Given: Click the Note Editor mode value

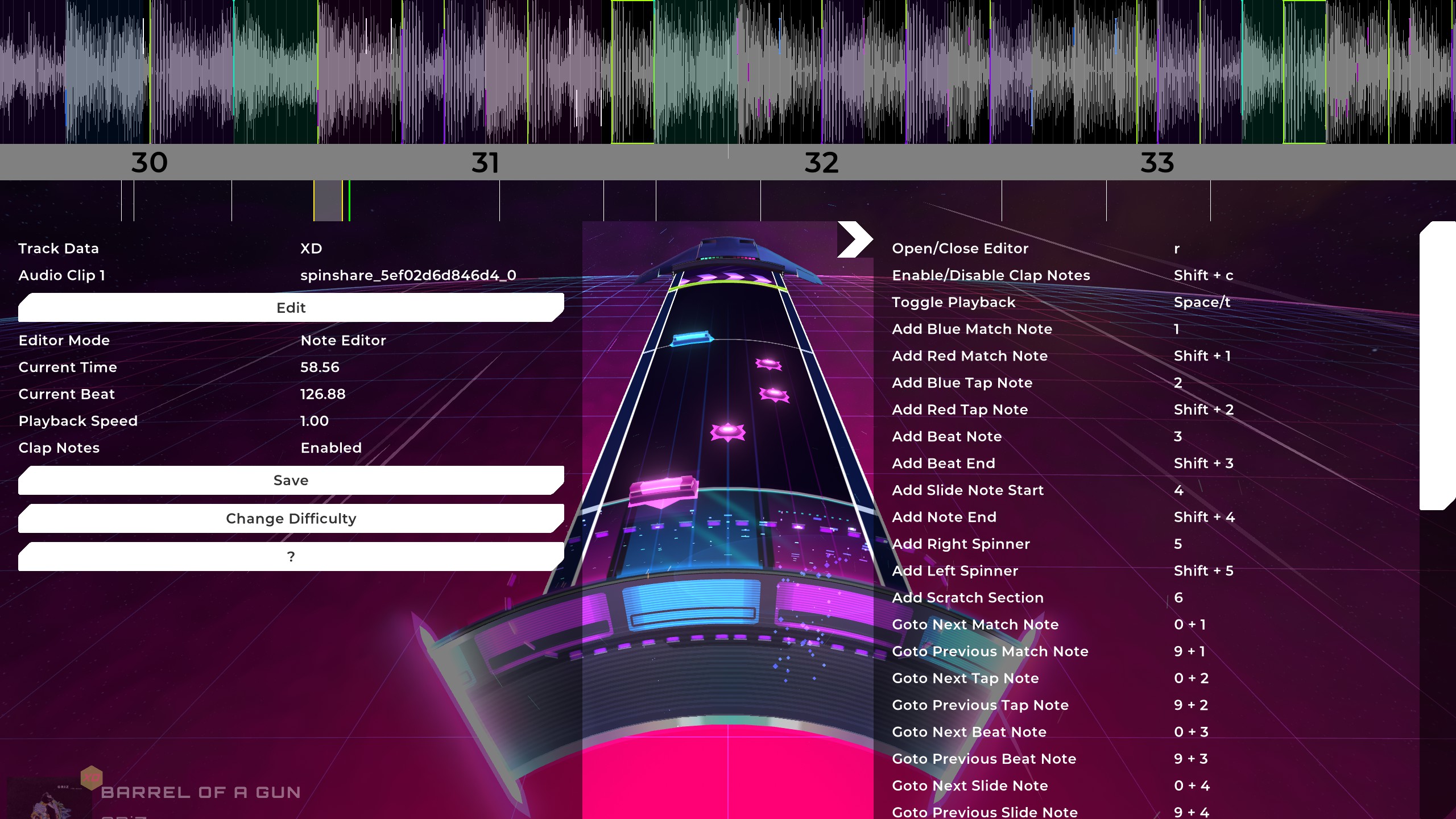Looking at the screenshot, I should point(343,341).
